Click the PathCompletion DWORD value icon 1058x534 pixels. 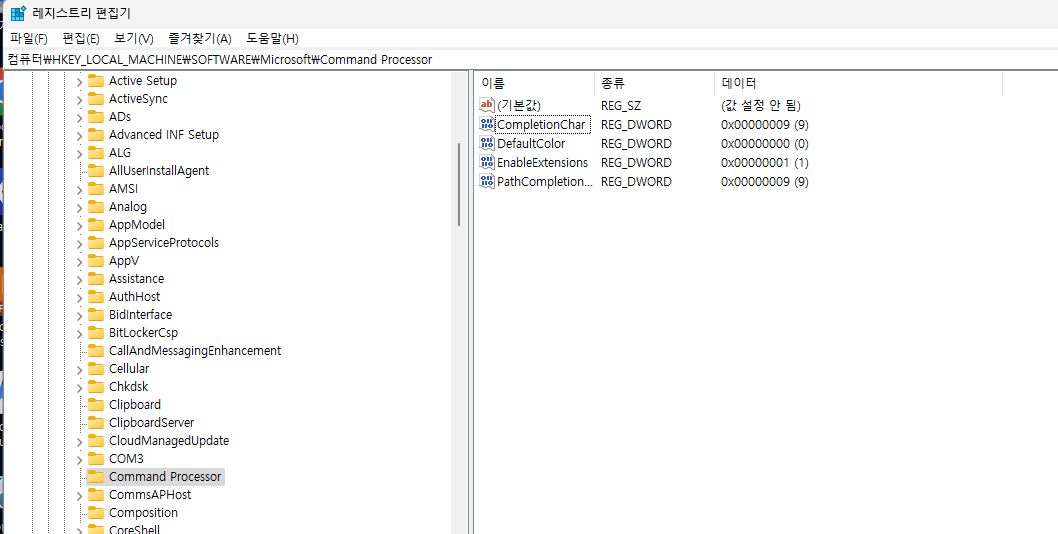pos(486,181)
